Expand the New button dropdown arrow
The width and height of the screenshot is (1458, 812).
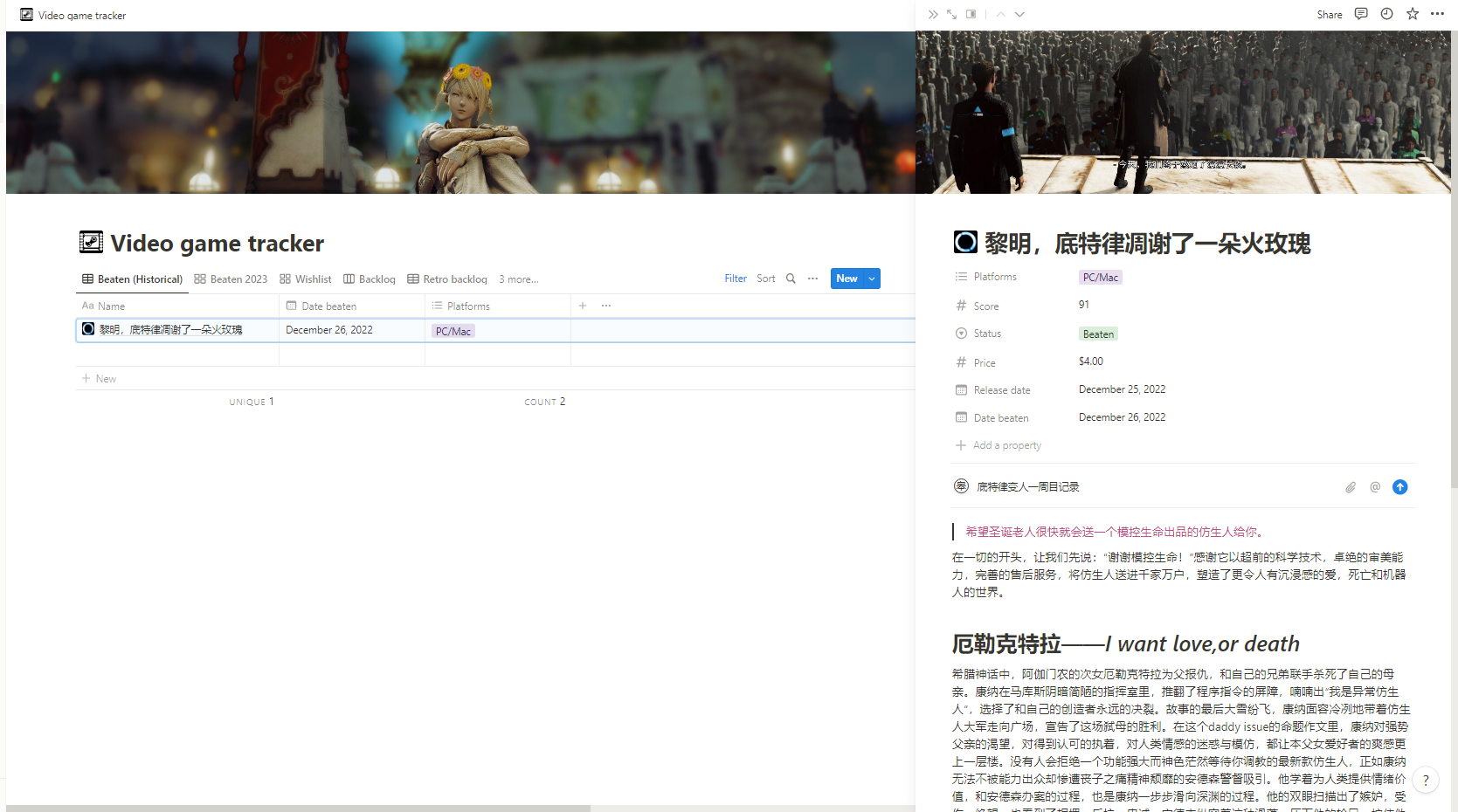pos(872,279)
